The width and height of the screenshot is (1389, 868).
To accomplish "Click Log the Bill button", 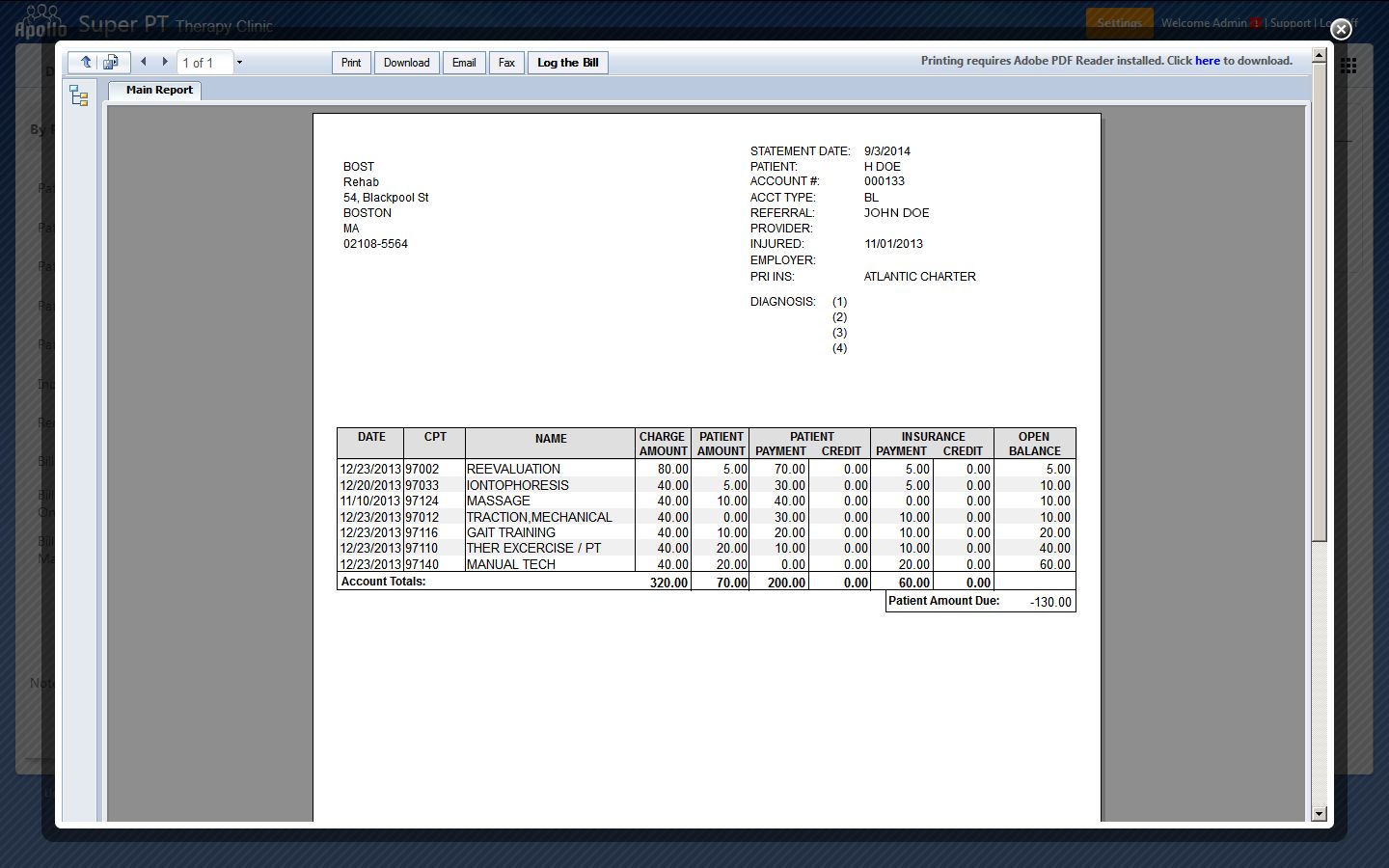I will [567, 63].
